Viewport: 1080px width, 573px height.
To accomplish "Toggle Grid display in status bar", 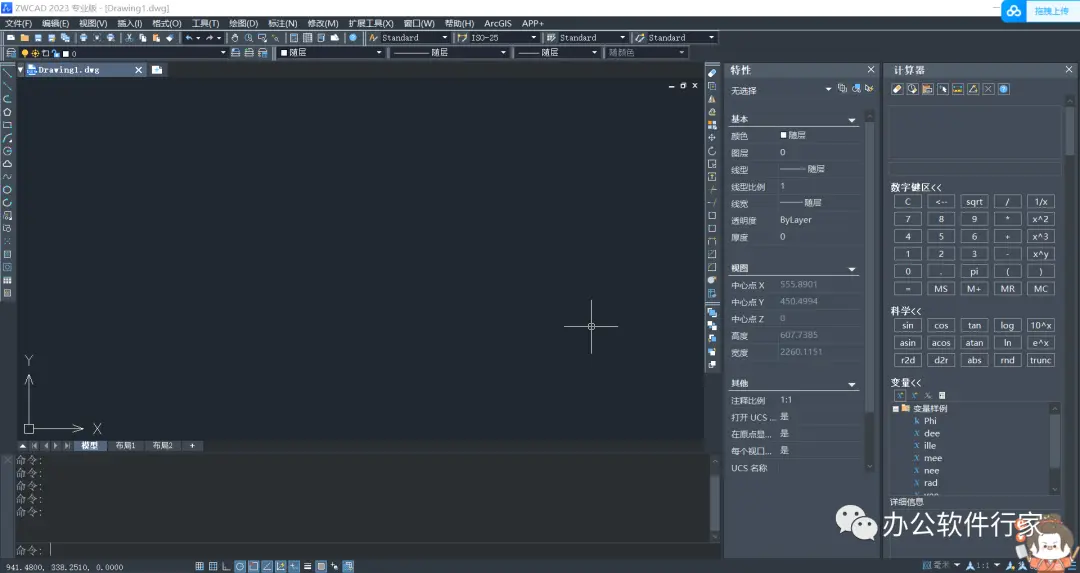I will [213, 566].
